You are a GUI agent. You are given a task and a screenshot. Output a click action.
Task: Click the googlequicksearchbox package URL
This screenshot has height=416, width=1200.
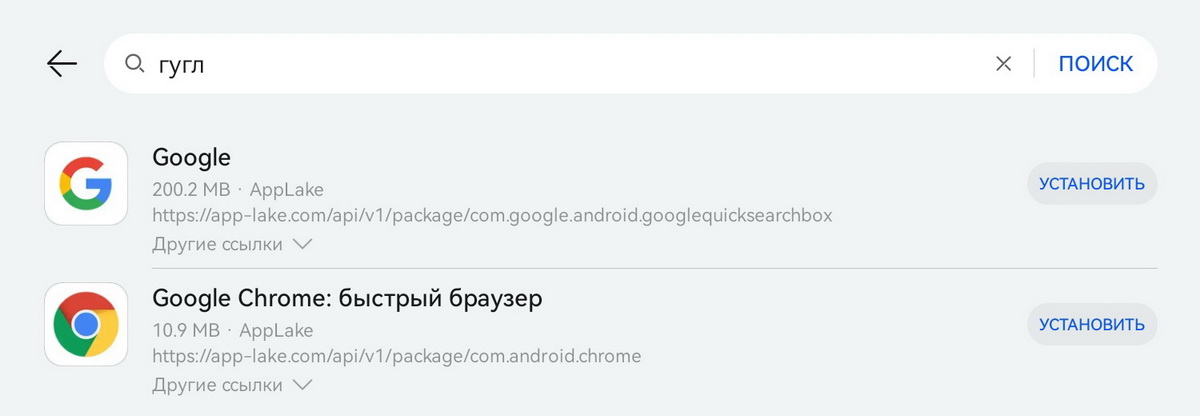(492, 215)
